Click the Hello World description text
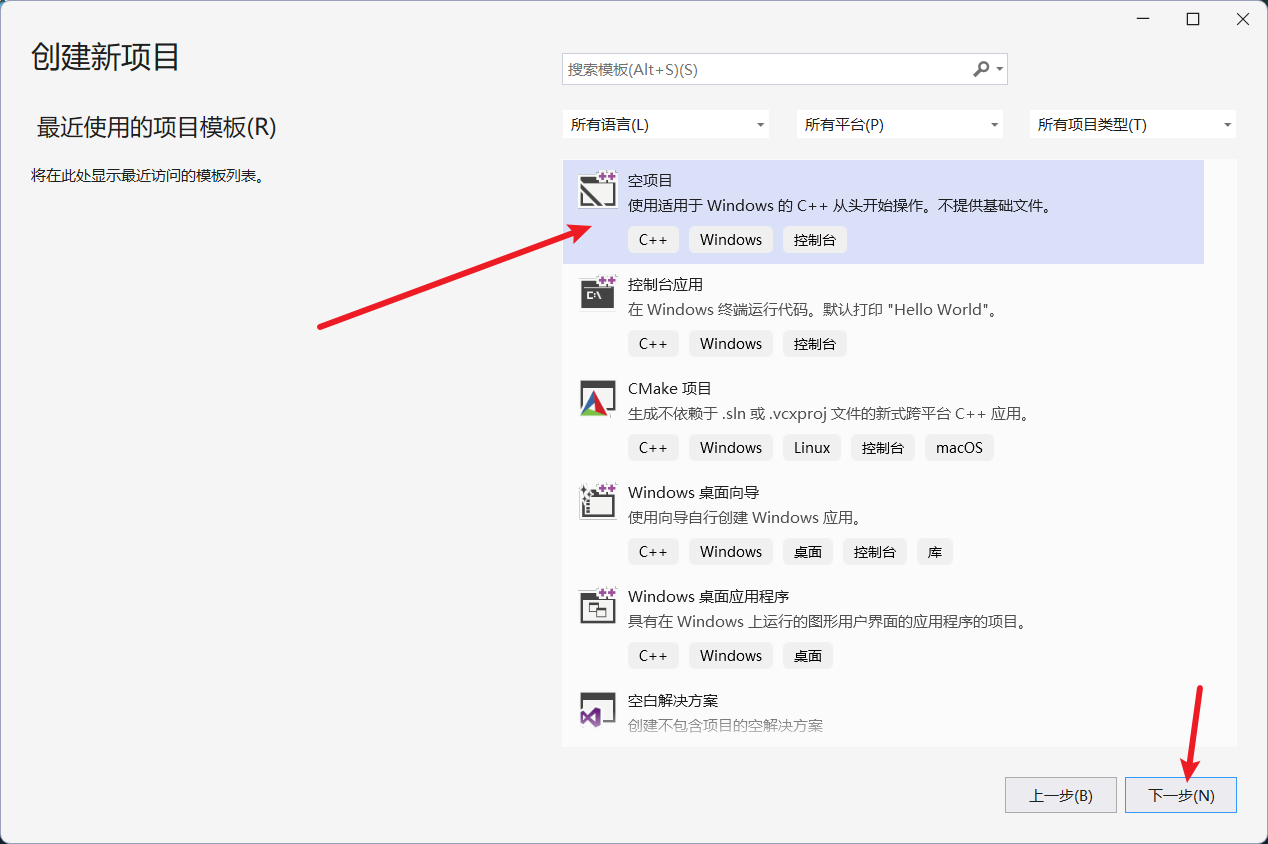The height and width of the screenshot is (844, 1268). coord(813,310)
